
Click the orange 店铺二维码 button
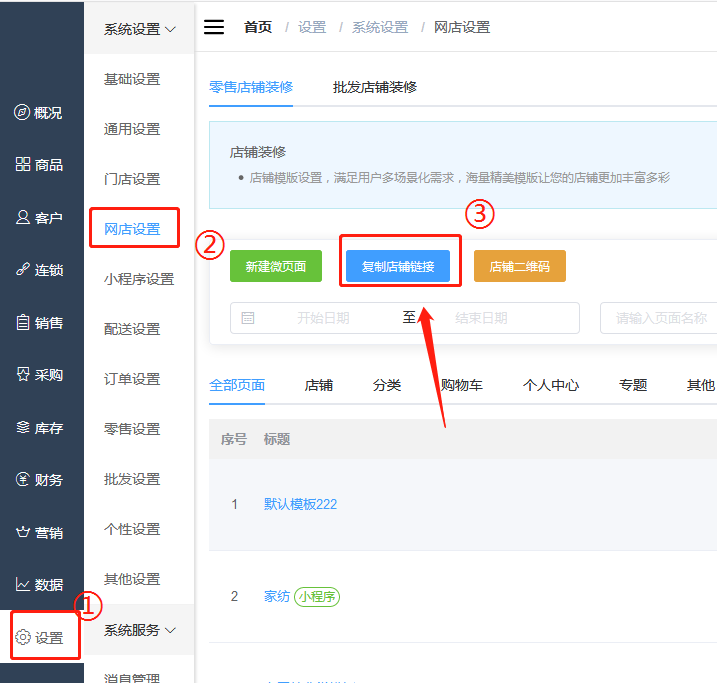click(x=520, y=266)
